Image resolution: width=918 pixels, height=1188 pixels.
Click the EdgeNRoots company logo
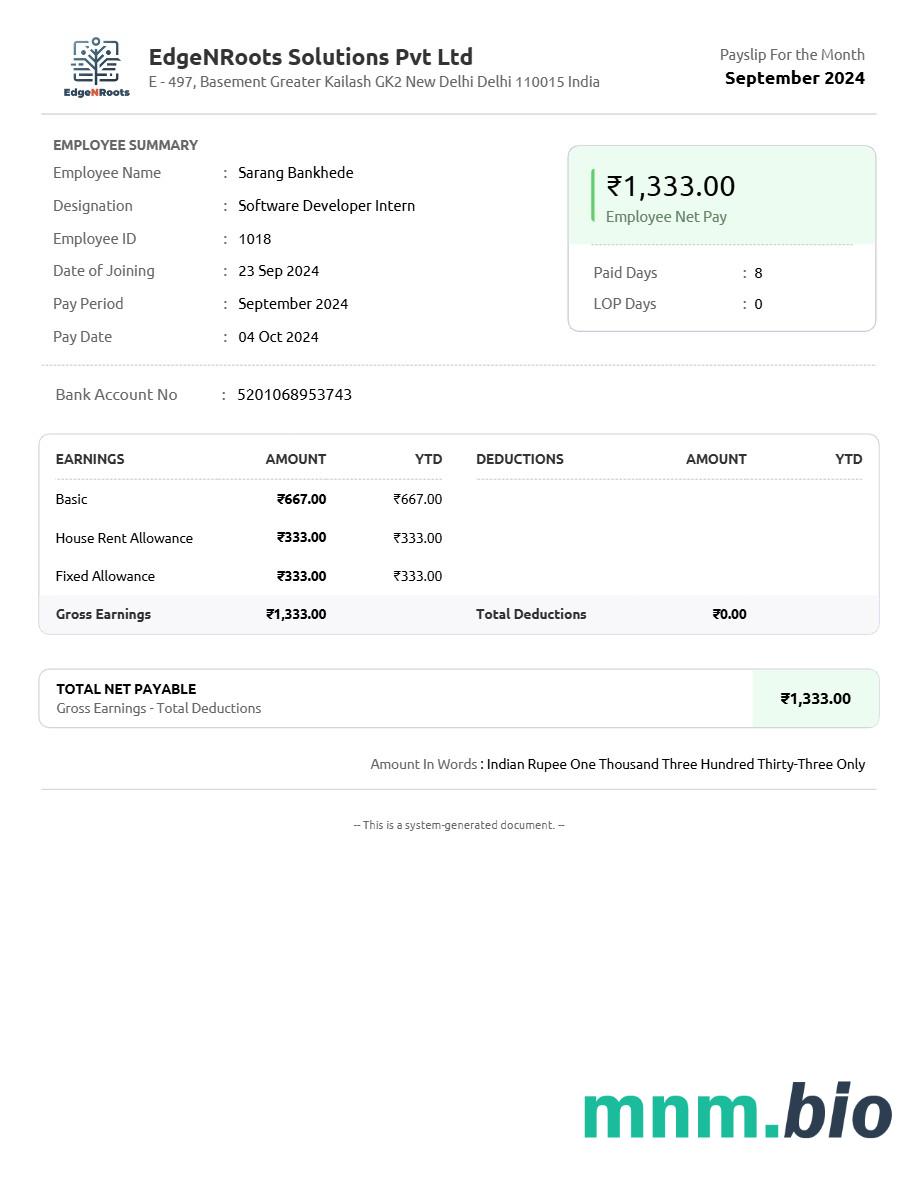point(96,67)
